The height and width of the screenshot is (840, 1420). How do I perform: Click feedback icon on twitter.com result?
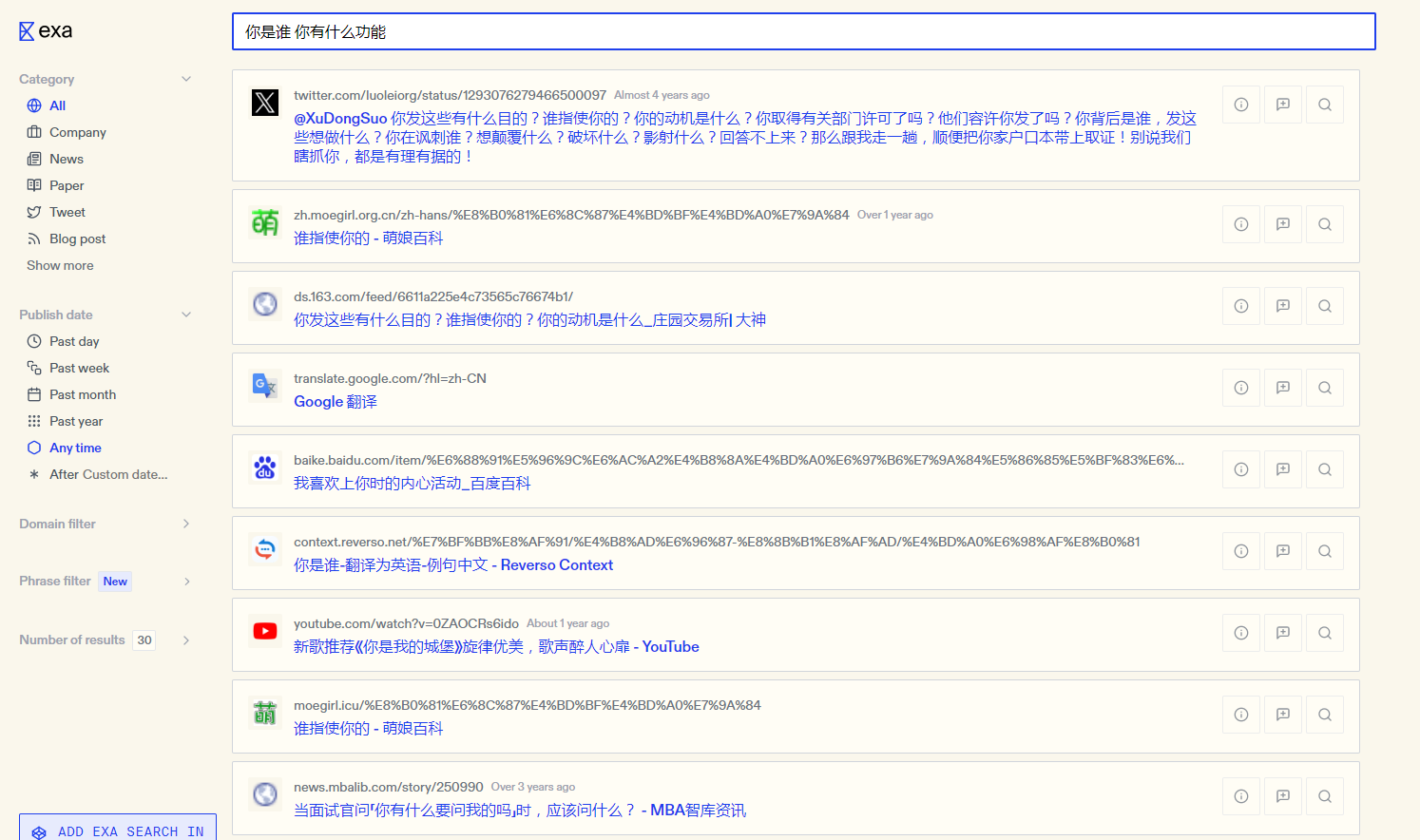point(1283,105)
